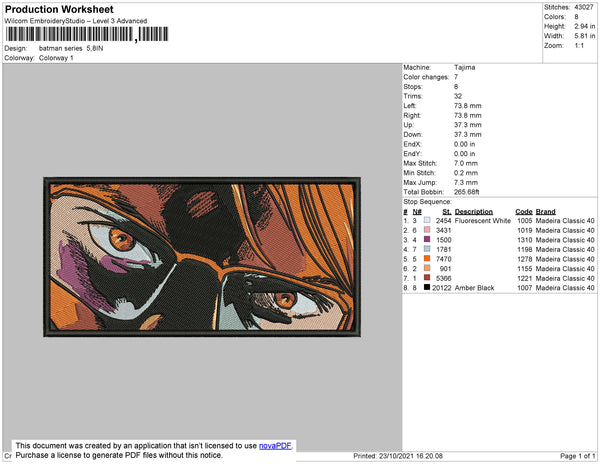Click the Total Bobbin value '265.68ft'
Viewport: 600px width, 464px height.
tap(466, 192)
